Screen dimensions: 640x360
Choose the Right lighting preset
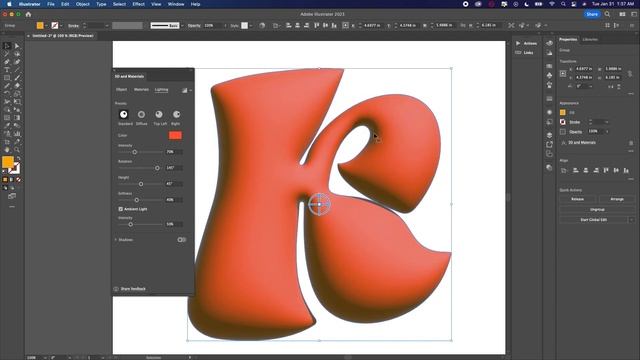click(176, 115)
